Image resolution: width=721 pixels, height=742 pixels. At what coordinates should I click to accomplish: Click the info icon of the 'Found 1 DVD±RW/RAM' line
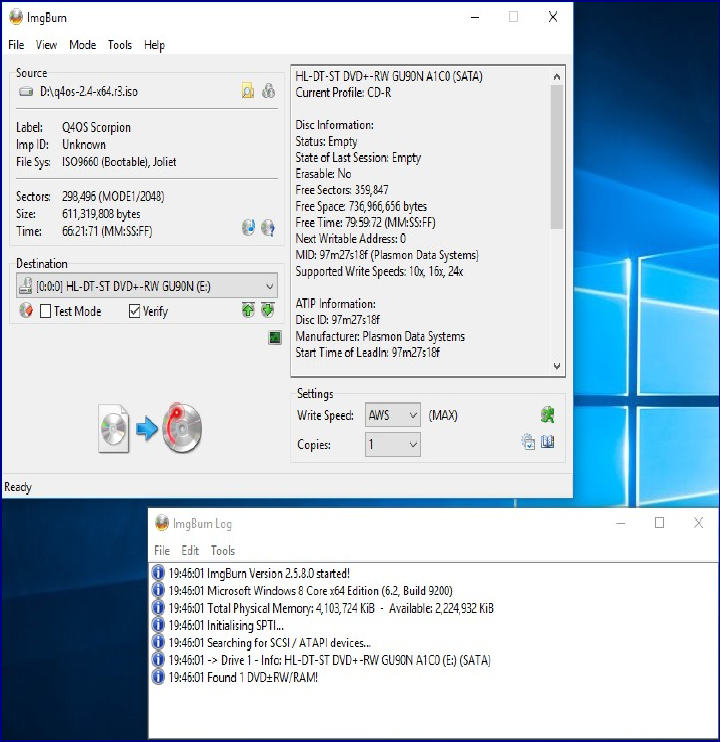tap(158, 677)
